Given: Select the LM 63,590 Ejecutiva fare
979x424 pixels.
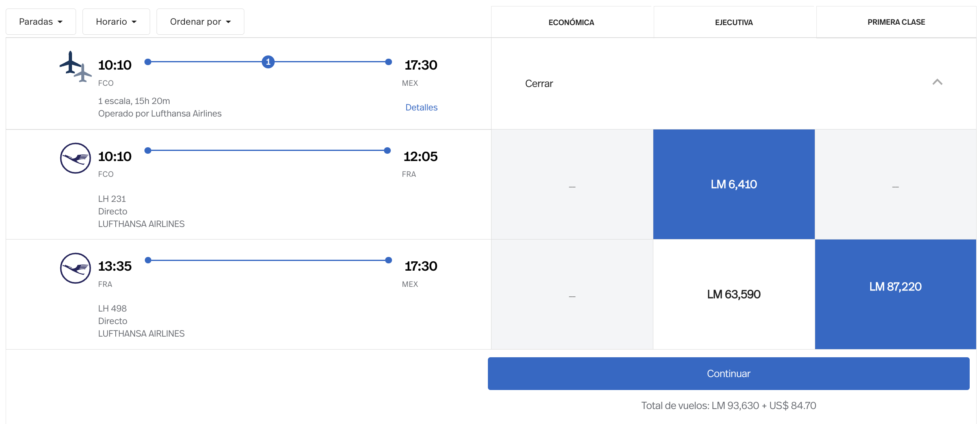Looking at the screenshot, I should pyautogui.click(x=734, y=294).
